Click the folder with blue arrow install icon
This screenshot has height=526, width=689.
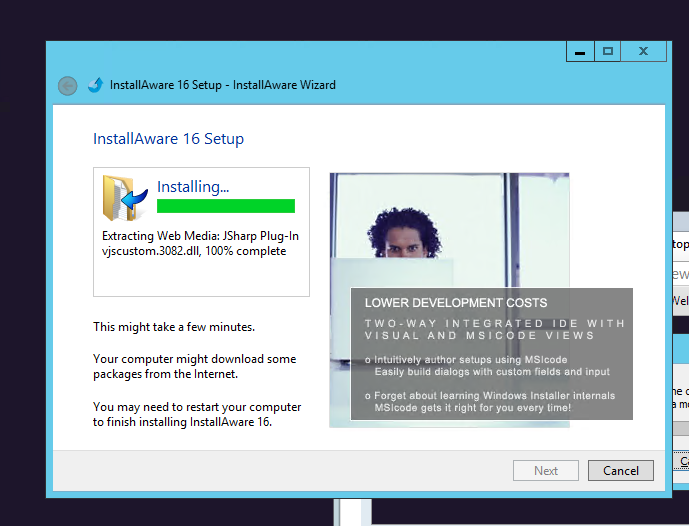coord(125,197)
